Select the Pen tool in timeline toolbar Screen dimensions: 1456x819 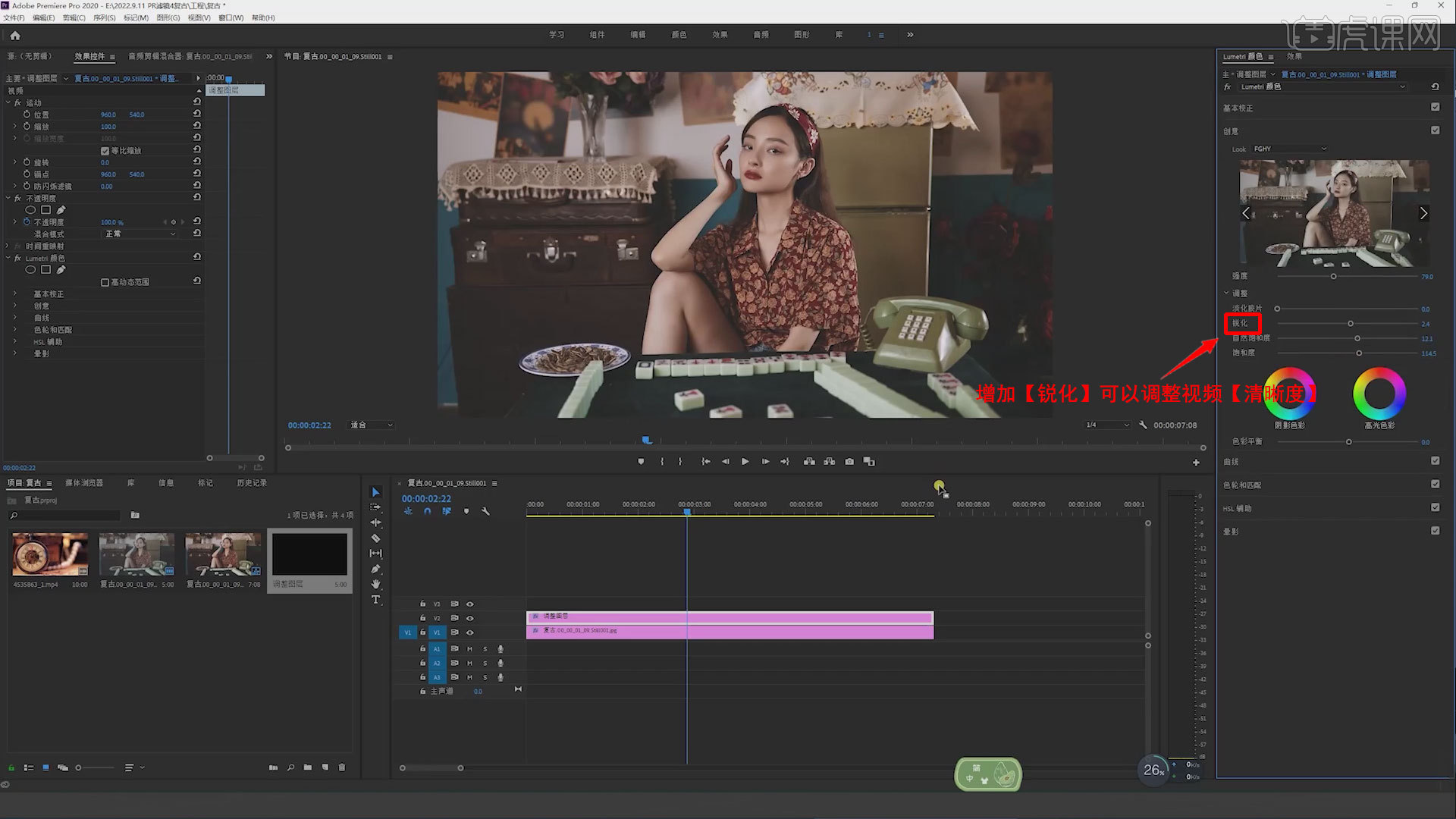pos(375,569)
